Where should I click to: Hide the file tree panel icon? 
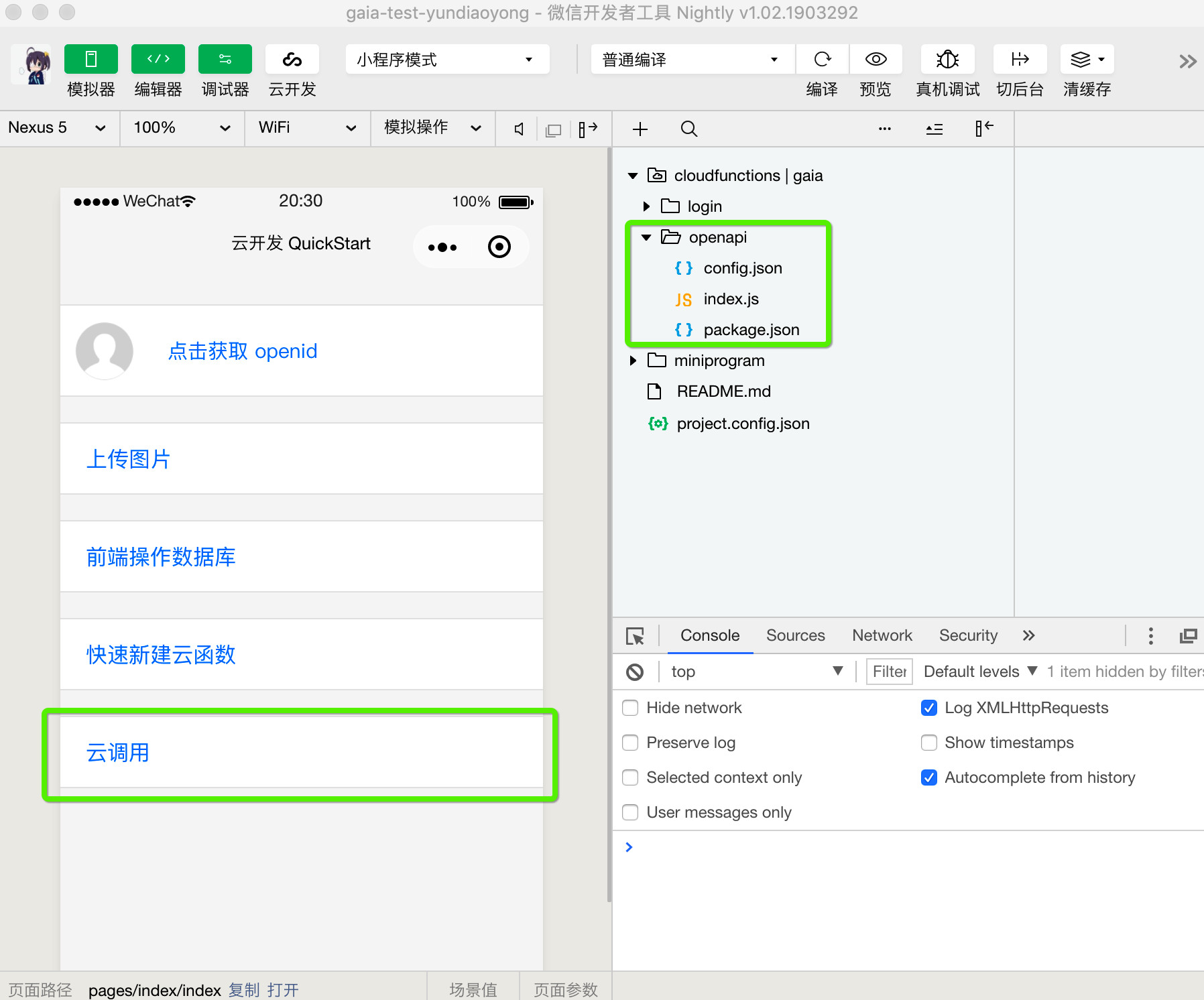pyautogui.click(x=984, y=128)
